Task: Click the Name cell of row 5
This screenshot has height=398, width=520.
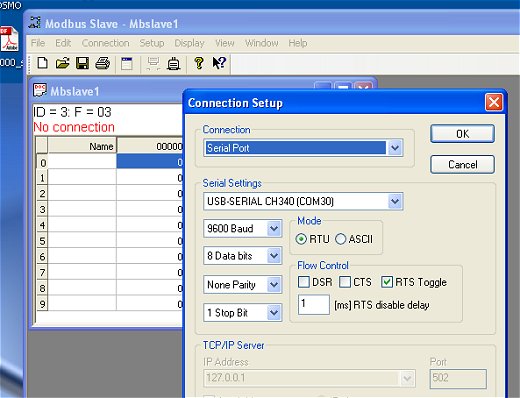Action: click(x=82, y=240)
